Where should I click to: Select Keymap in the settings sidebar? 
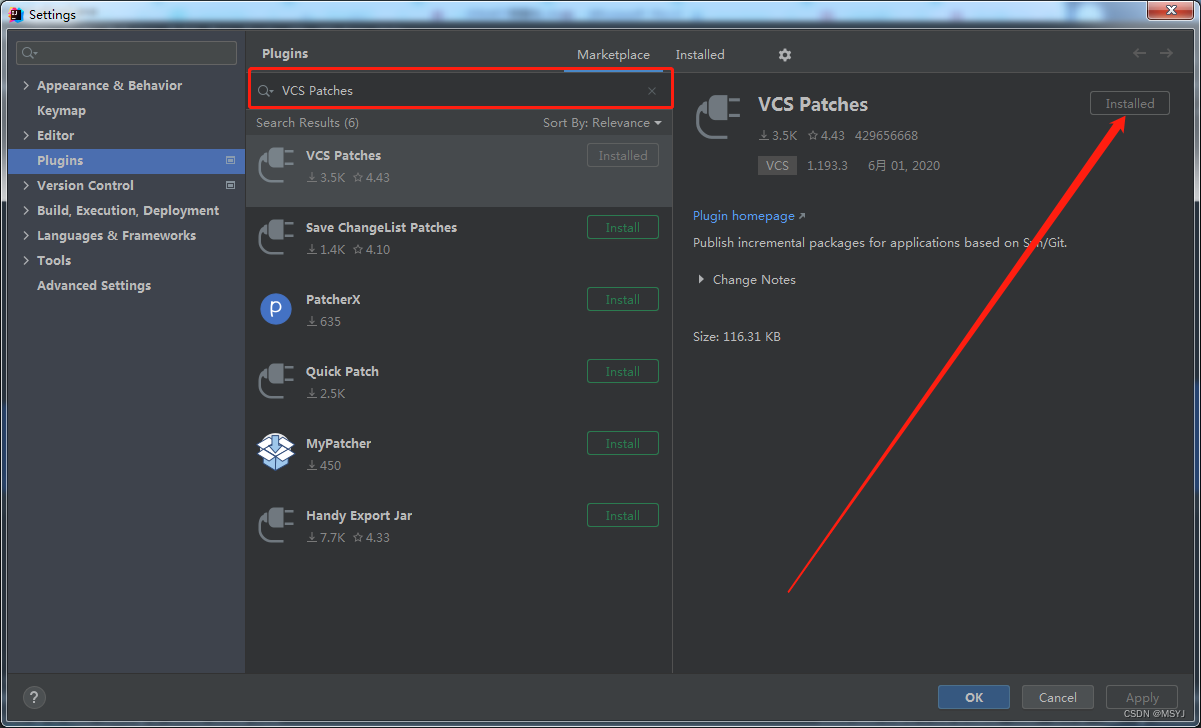coord(61,110)
